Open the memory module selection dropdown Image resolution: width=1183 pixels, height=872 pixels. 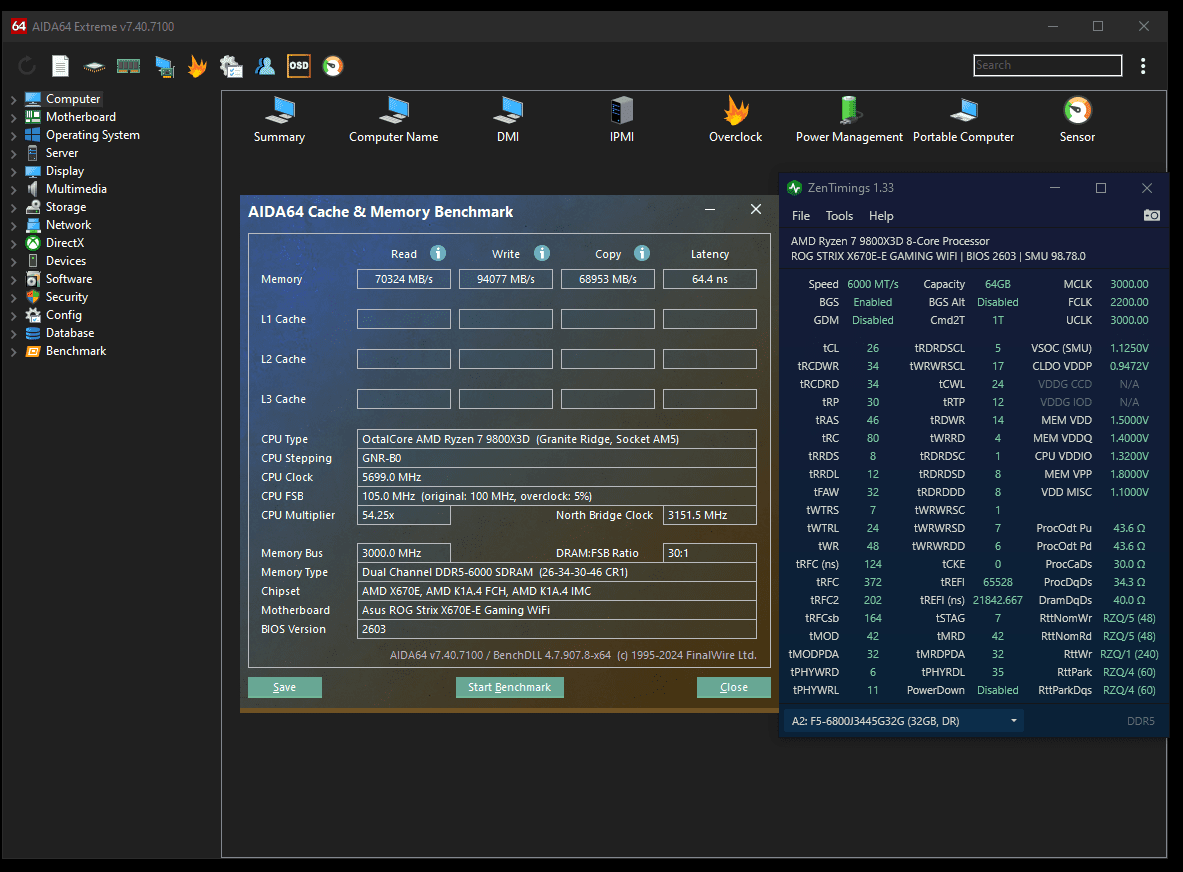tap(903, 721)
